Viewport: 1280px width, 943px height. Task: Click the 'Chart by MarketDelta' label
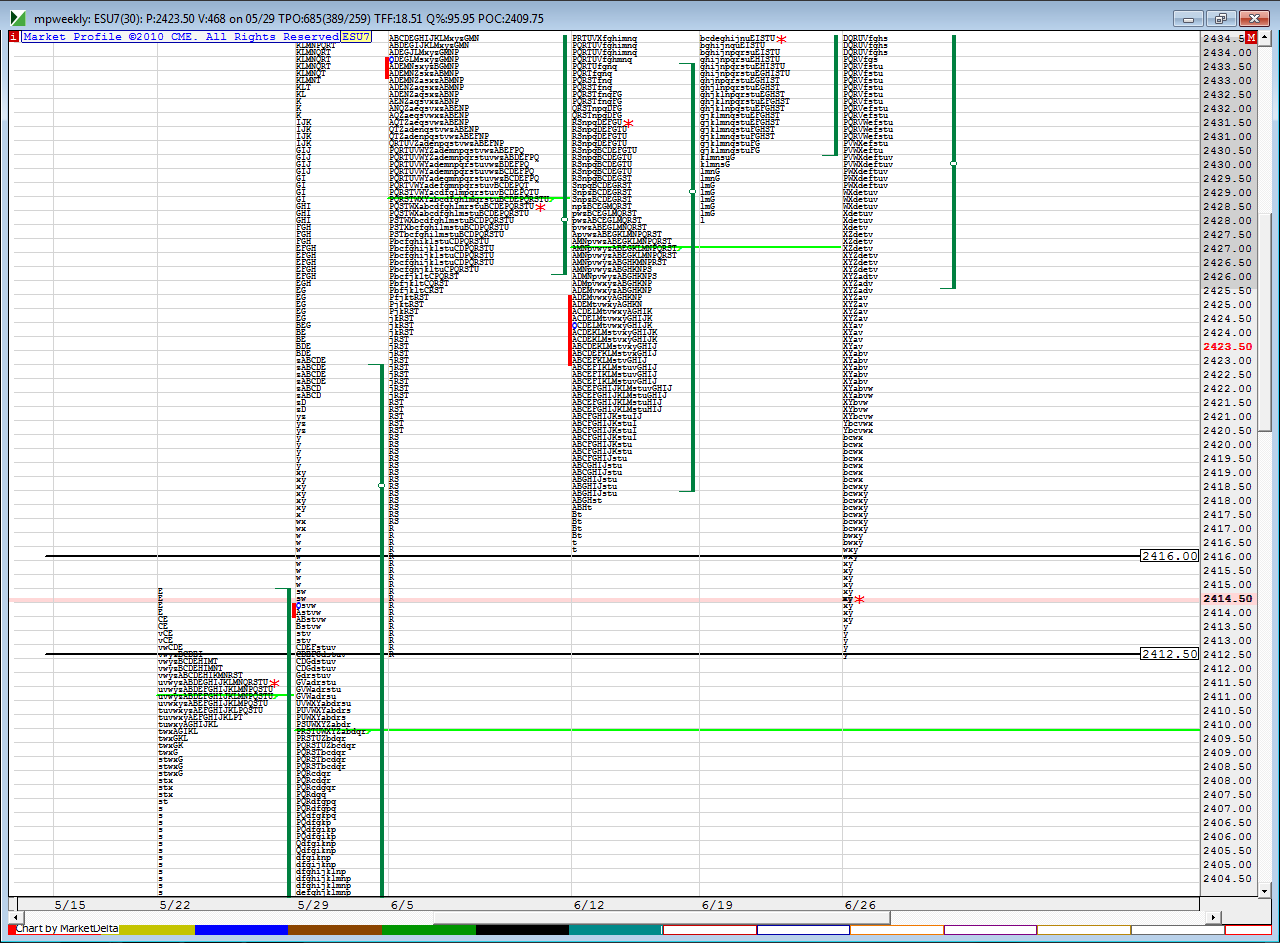[x=67, y=929]
